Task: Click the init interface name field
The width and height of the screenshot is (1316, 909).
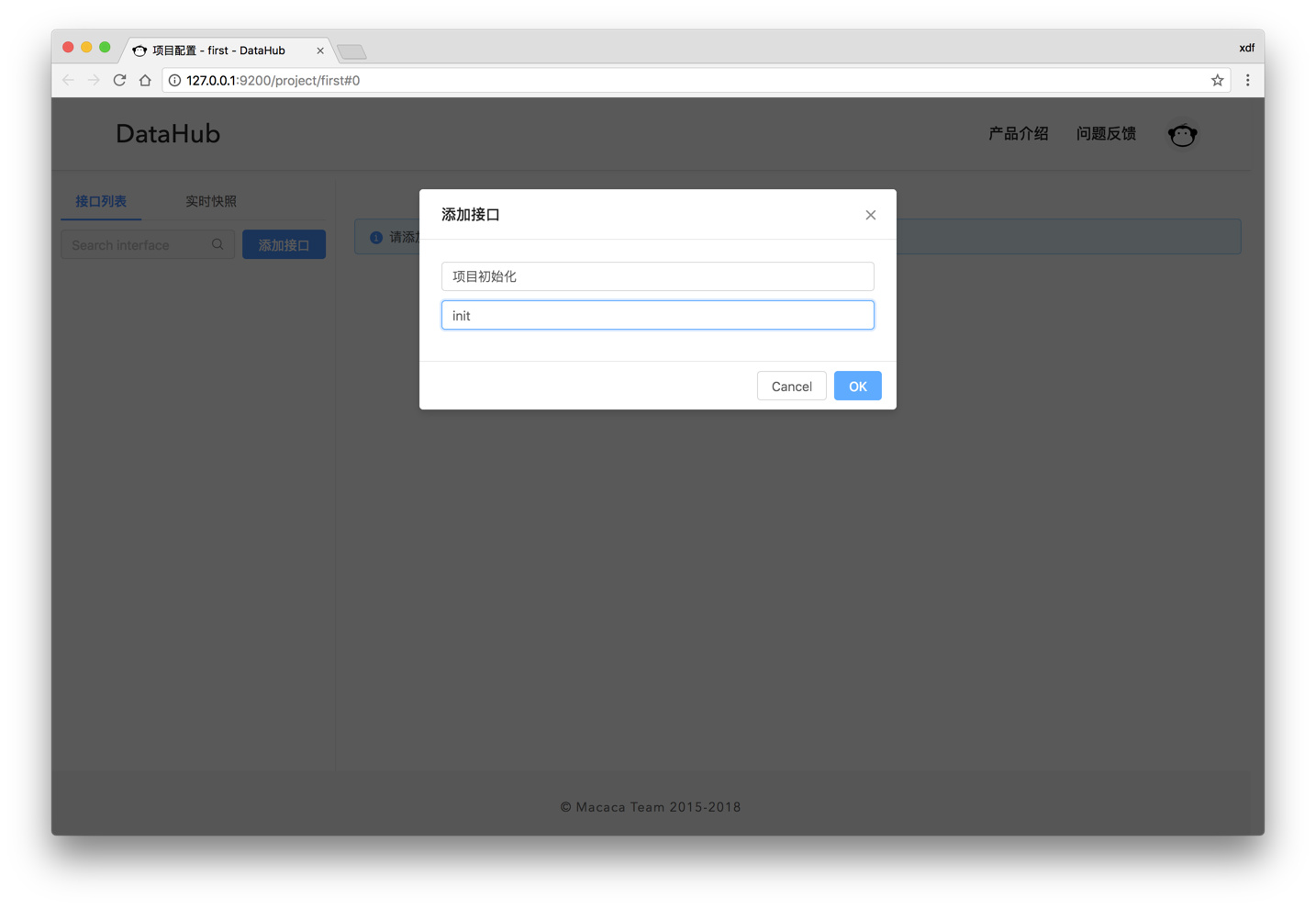Action: (657, 316)
